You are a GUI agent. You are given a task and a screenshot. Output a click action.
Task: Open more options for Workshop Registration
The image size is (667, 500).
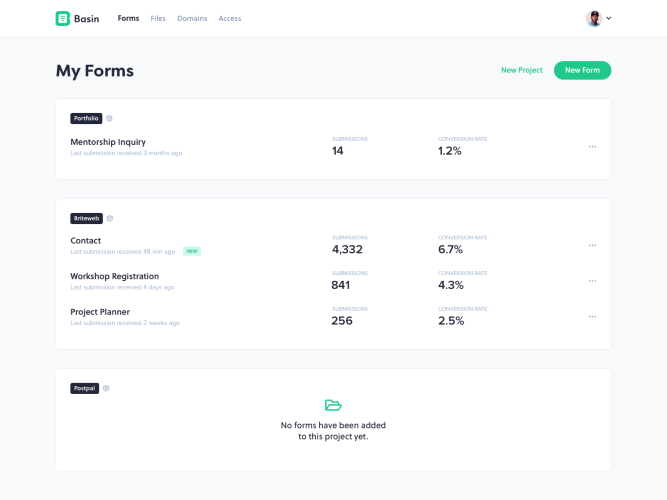[592, 281]
